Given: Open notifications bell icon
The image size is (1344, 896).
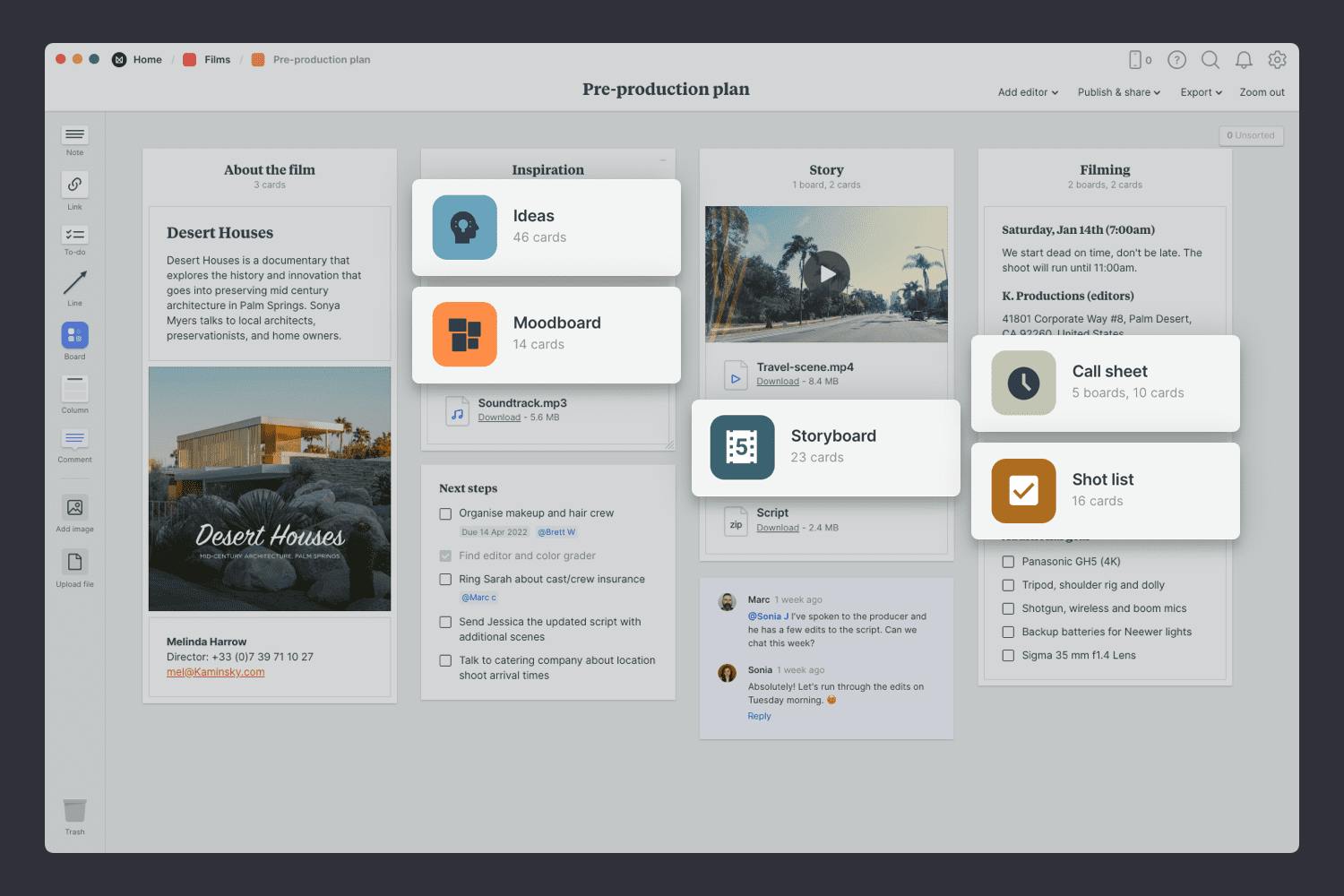Looking at the screenshot, I should (x=1244, y=60).
